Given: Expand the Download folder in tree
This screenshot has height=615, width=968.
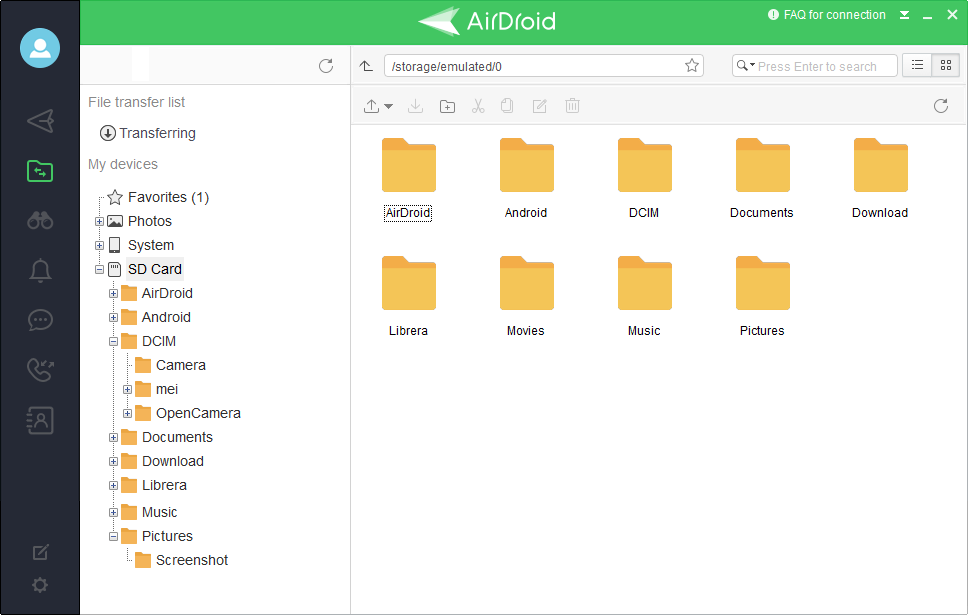Looking at the screenshot, I should [x=113, y=461].
